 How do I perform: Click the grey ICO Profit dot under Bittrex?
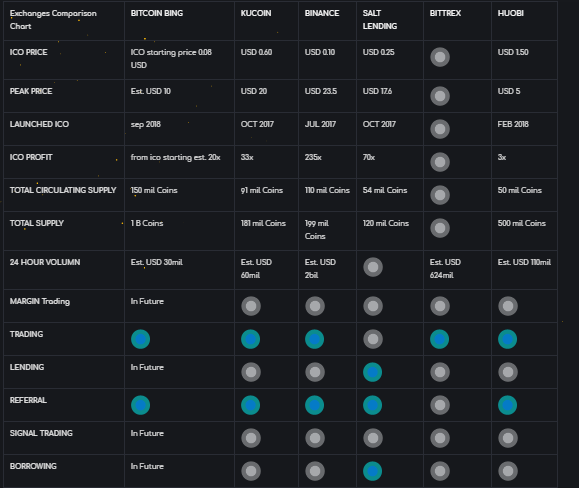[x=440, y=162]
